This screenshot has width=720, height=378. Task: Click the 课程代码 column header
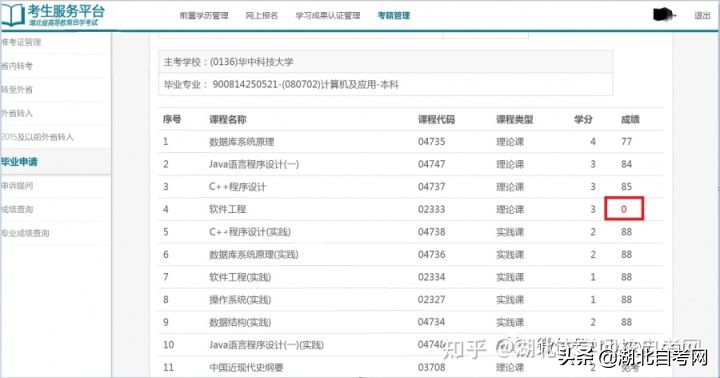pyautogui.click(x=436, y=119)
